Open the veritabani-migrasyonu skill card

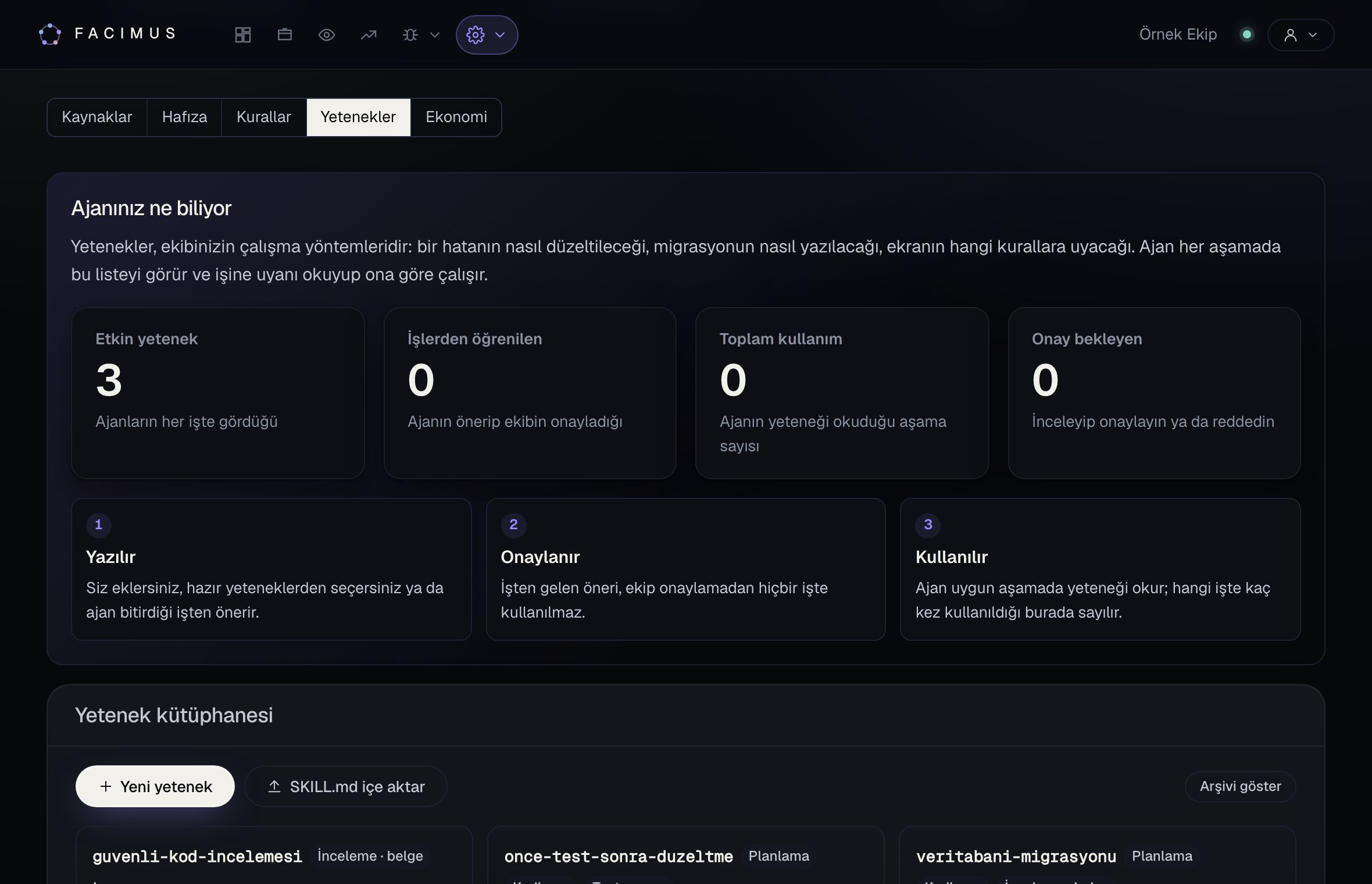[1097, 856]
